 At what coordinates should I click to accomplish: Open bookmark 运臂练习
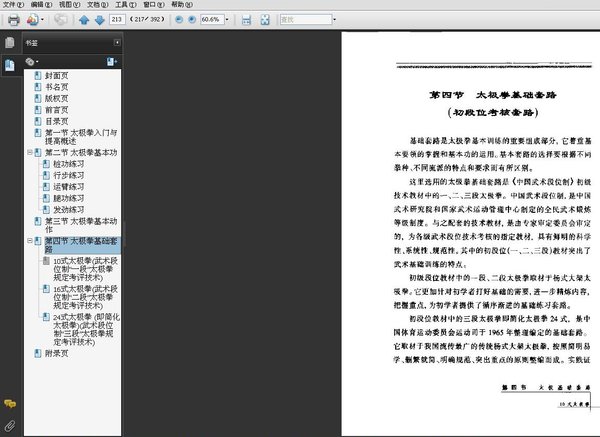pos(68,187)
